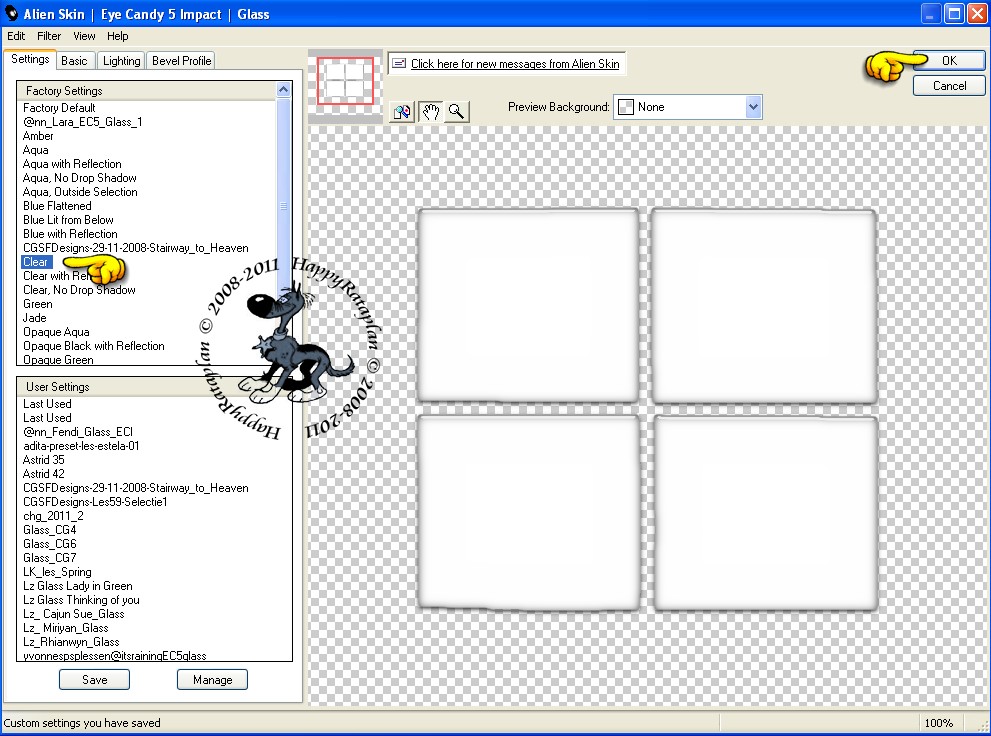Select the hand pan tool
The width and height of the screenshot is (991, 736).
point(430,112)
